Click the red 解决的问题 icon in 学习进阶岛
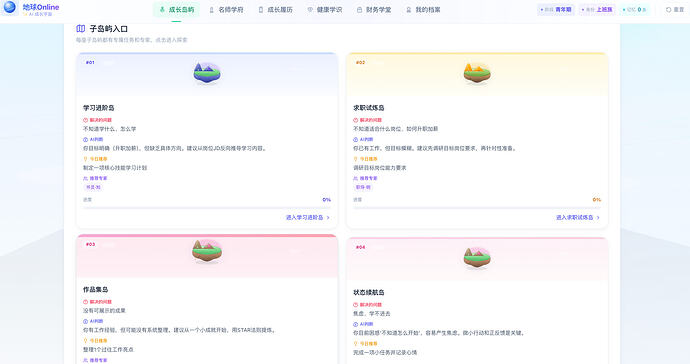Viewport: 690px width, 364px height. coord(85,120)
